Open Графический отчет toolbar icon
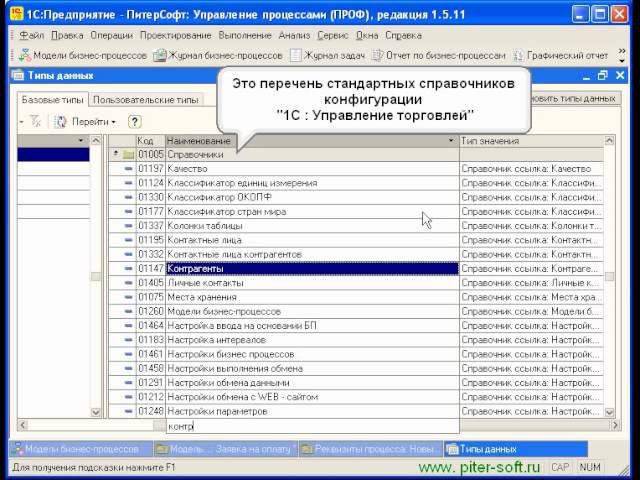Screen dimensions: 640x480 pos(518,55)
